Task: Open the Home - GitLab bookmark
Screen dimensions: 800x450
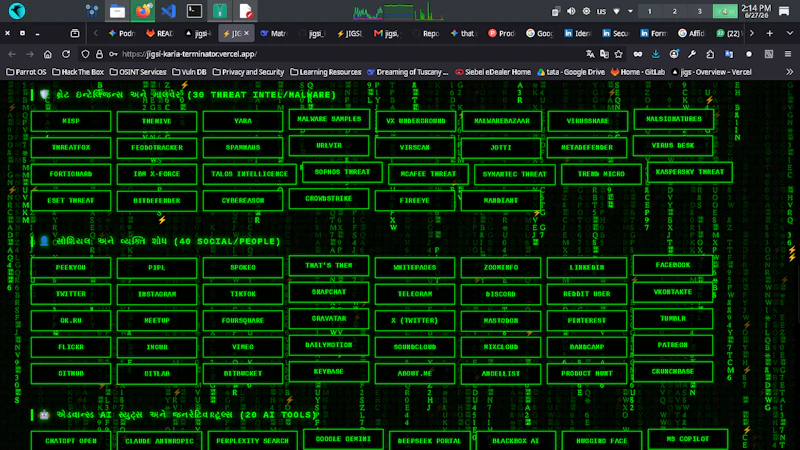Action: point(638,72)
